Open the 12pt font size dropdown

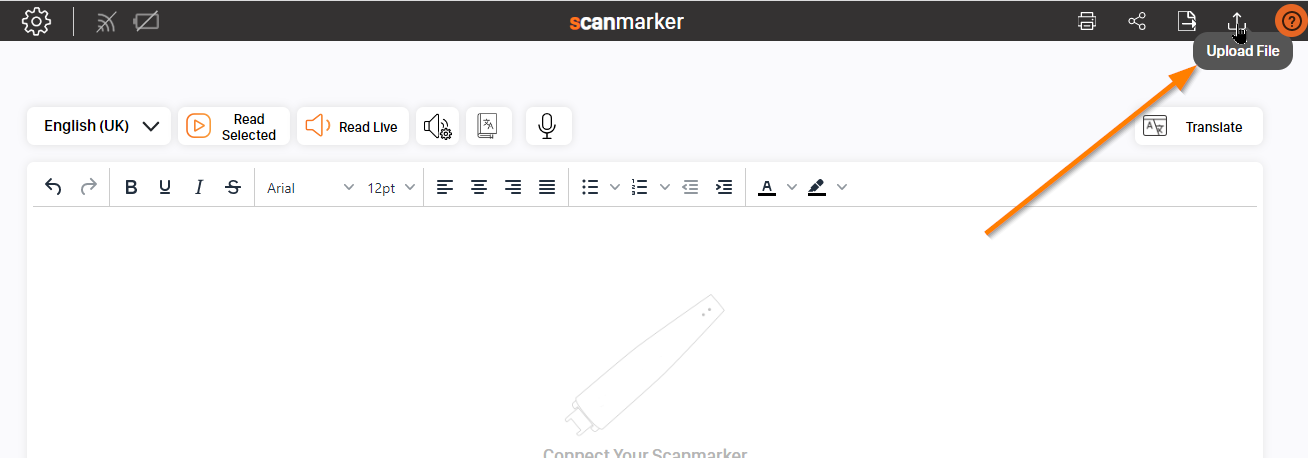391,187
